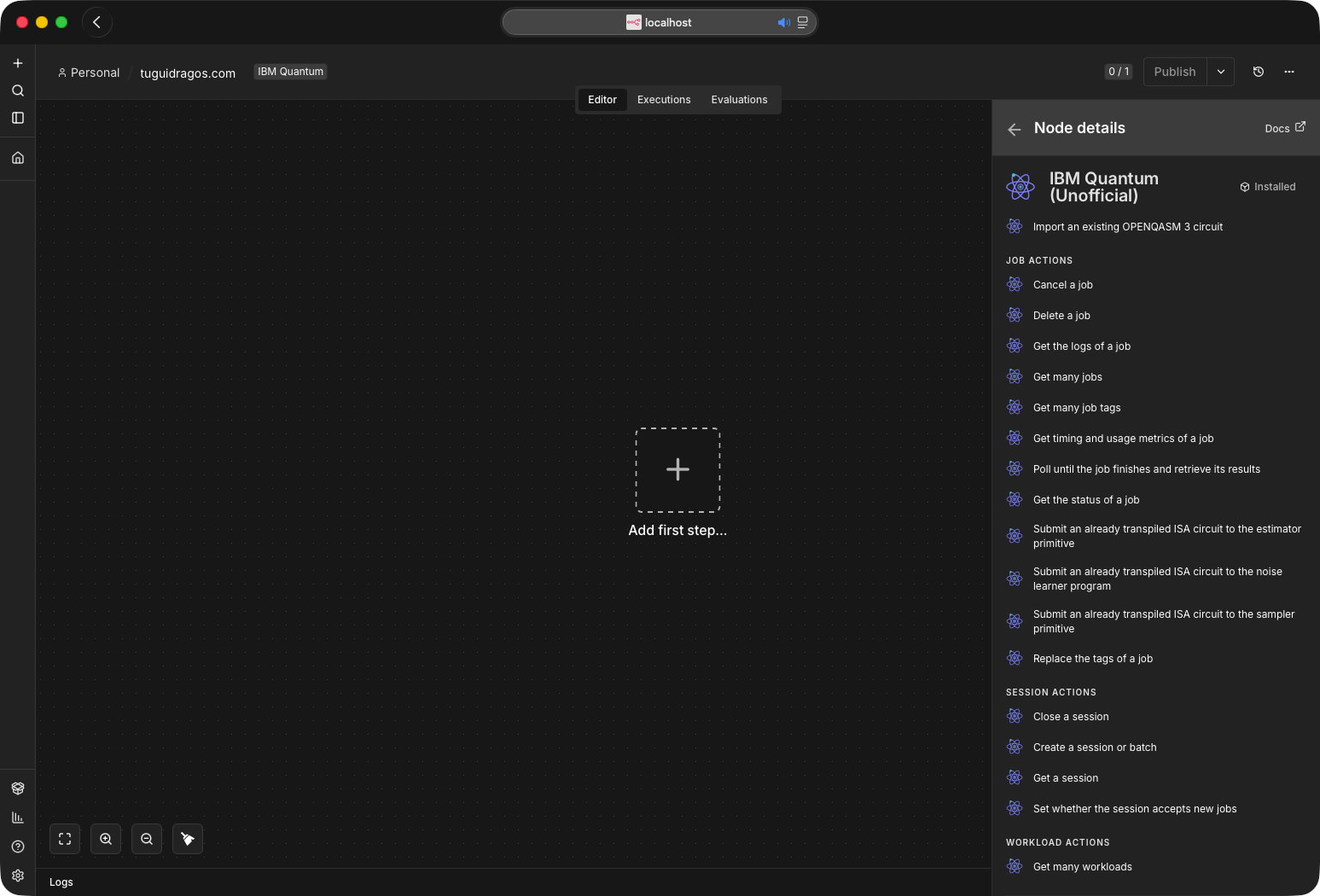
Task: Select Poll until the job finishes action
Action: click(1156, 469)
